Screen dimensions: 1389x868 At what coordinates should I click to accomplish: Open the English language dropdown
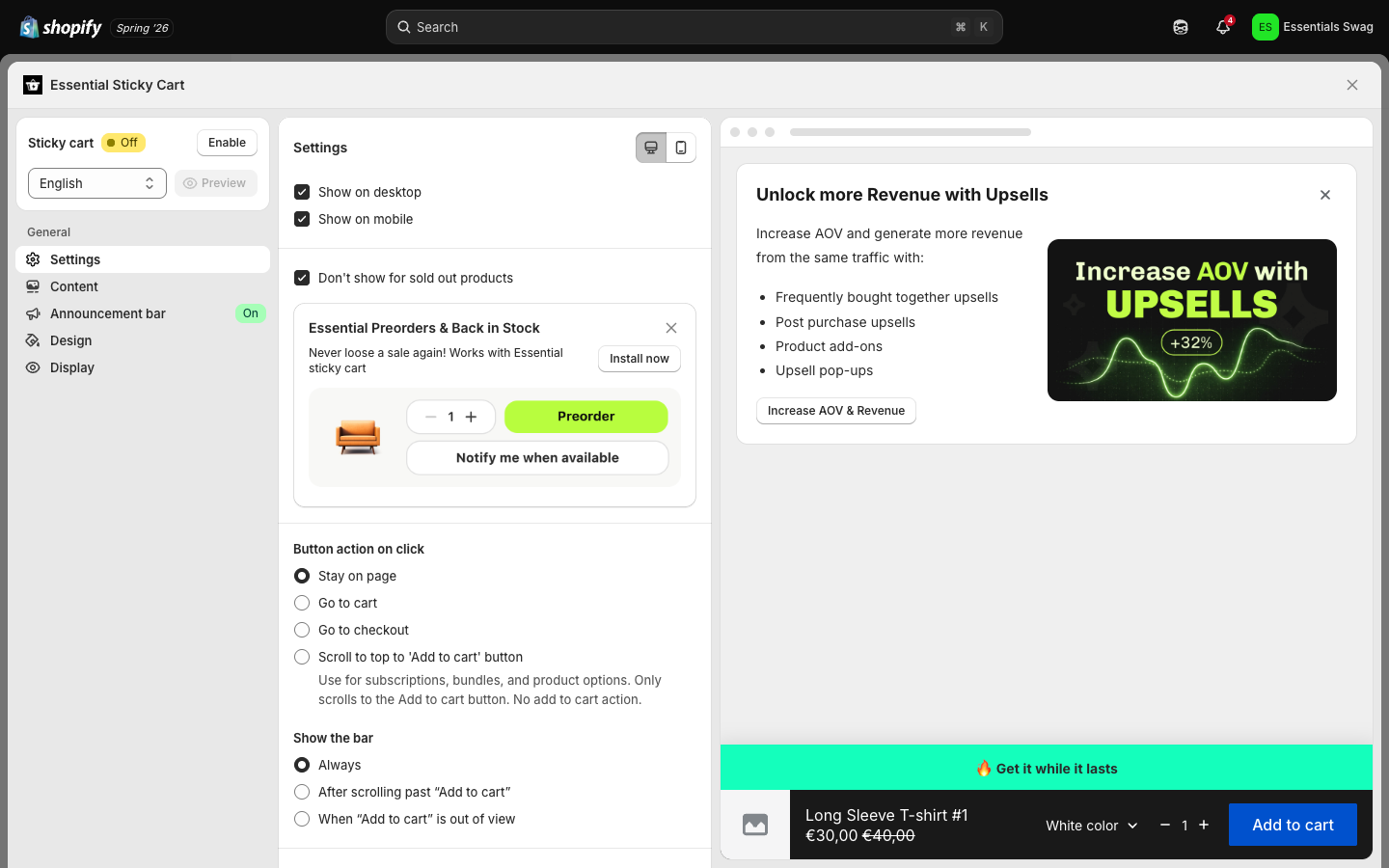click(x=97, y=183)
